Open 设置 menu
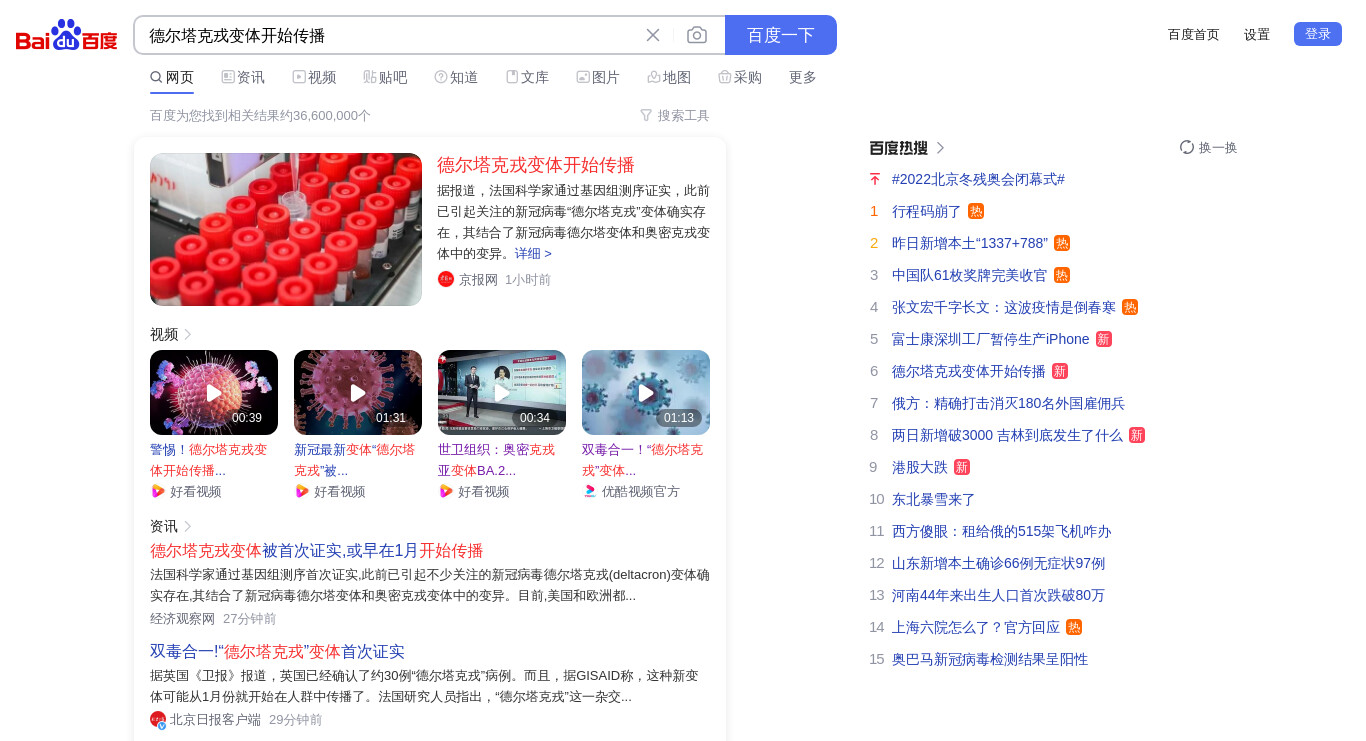The width and height of the screenshot is (1366, 741). 1257,34
